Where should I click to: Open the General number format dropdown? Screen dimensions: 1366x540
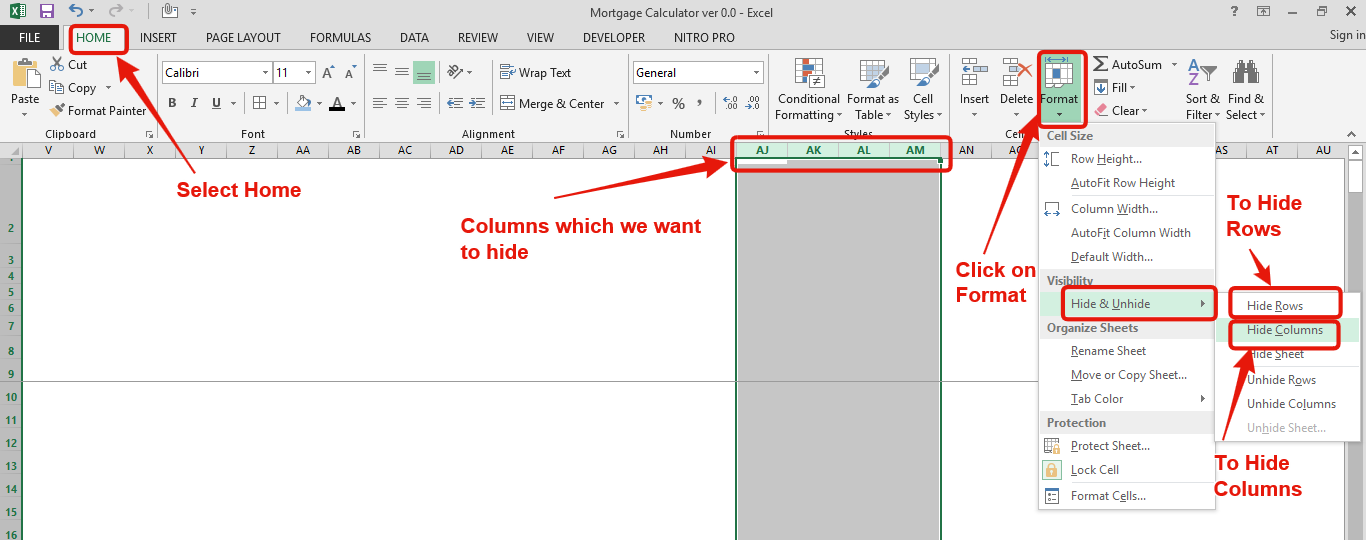757,73
